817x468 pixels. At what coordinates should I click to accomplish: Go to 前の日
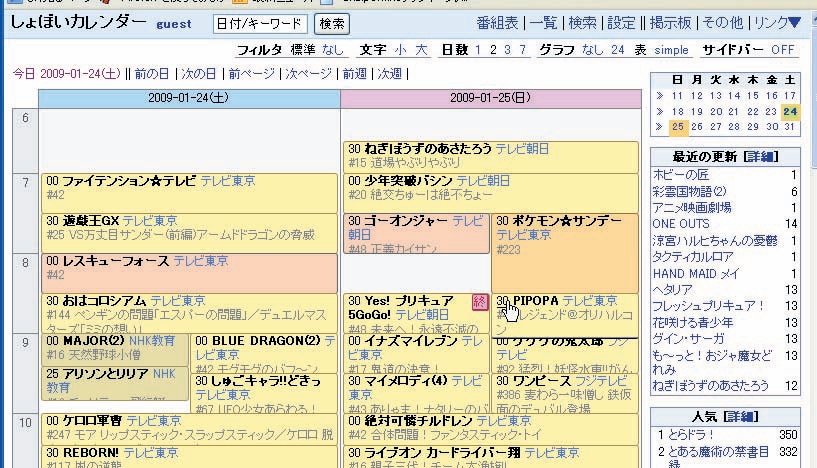152,73
